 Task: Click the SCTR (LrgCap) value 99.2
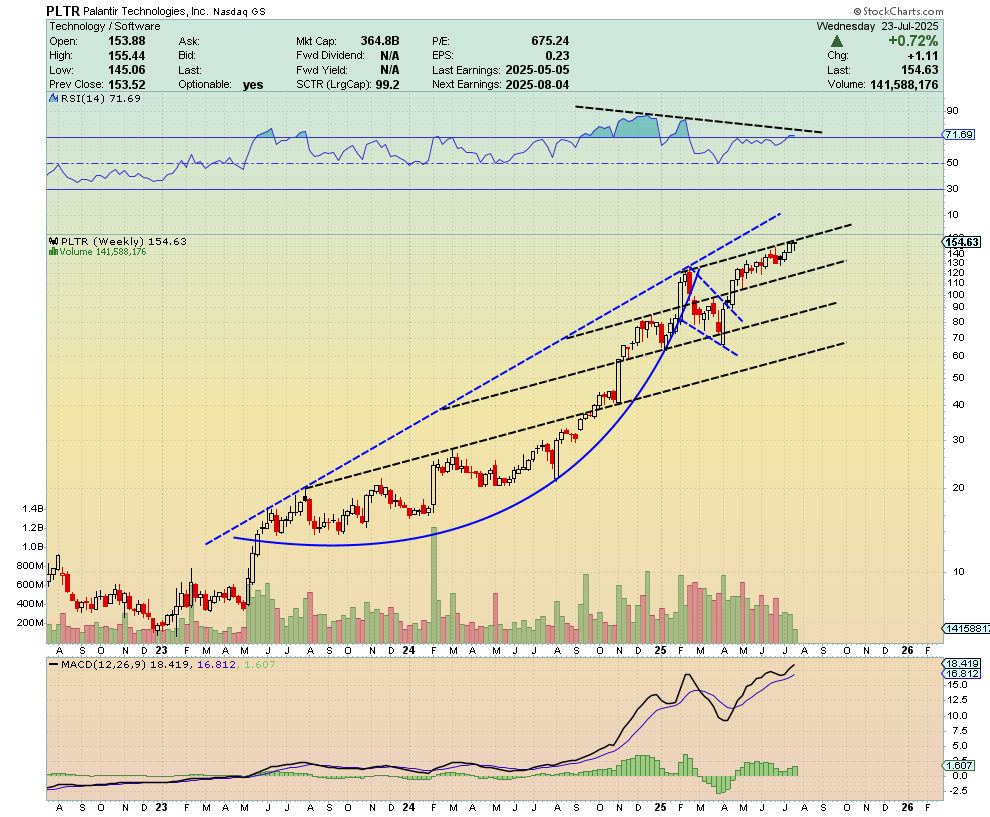(388, 85)
